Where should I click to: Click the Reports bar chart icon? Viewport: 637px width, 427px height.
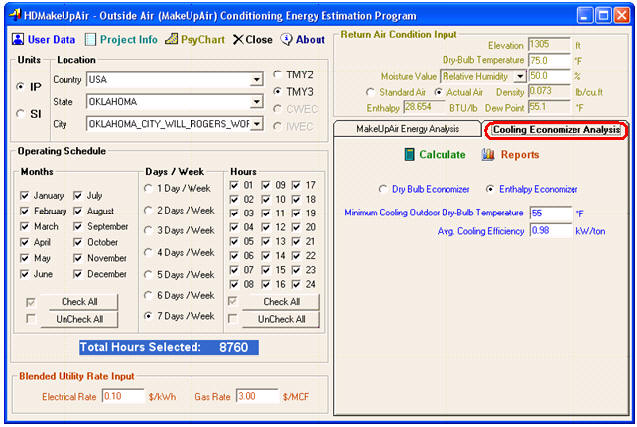[488, 154]
